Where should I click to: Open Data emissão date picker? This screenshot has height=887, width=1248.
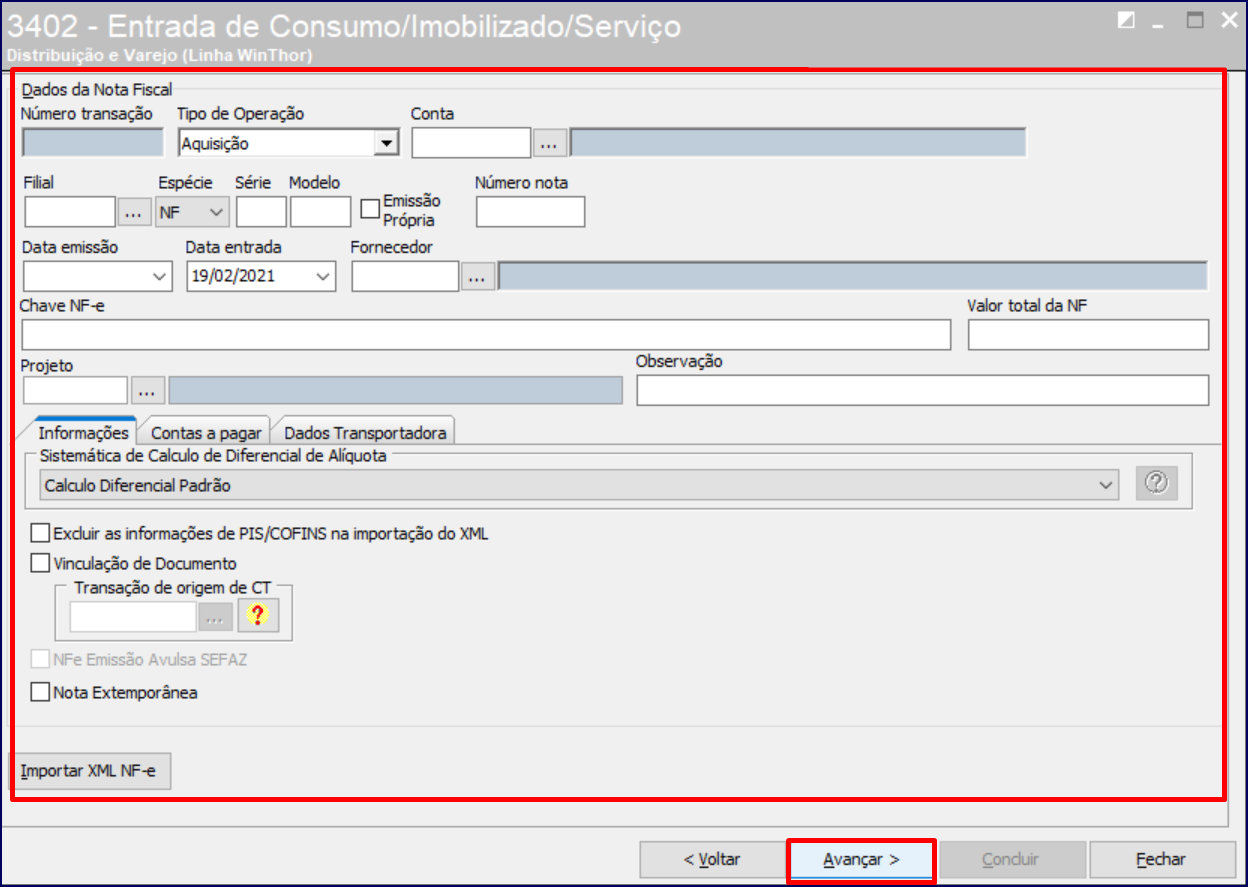point(158,277)
